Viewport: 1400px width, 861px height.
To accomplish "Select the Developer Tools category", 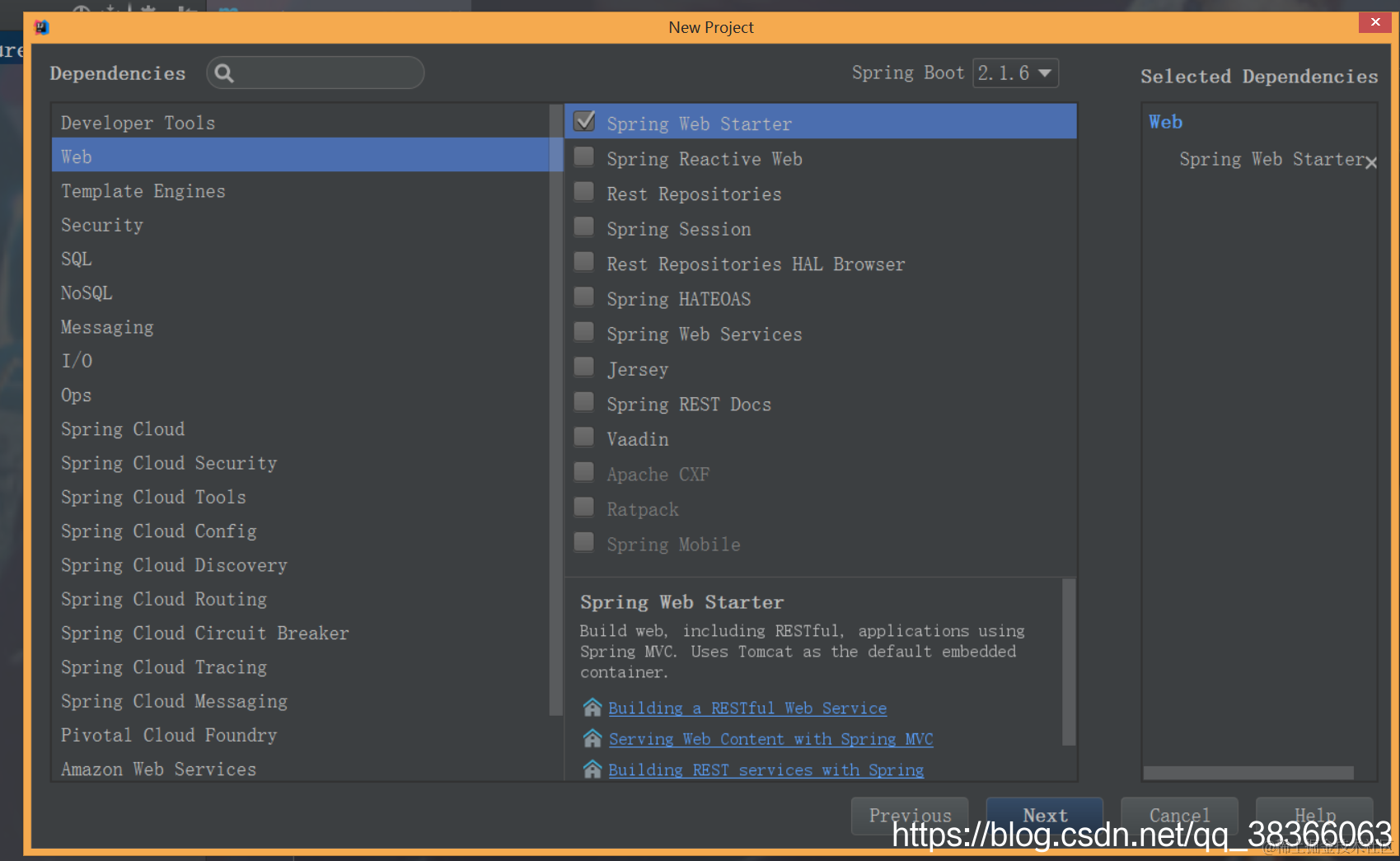I will [x=300, y=123].
